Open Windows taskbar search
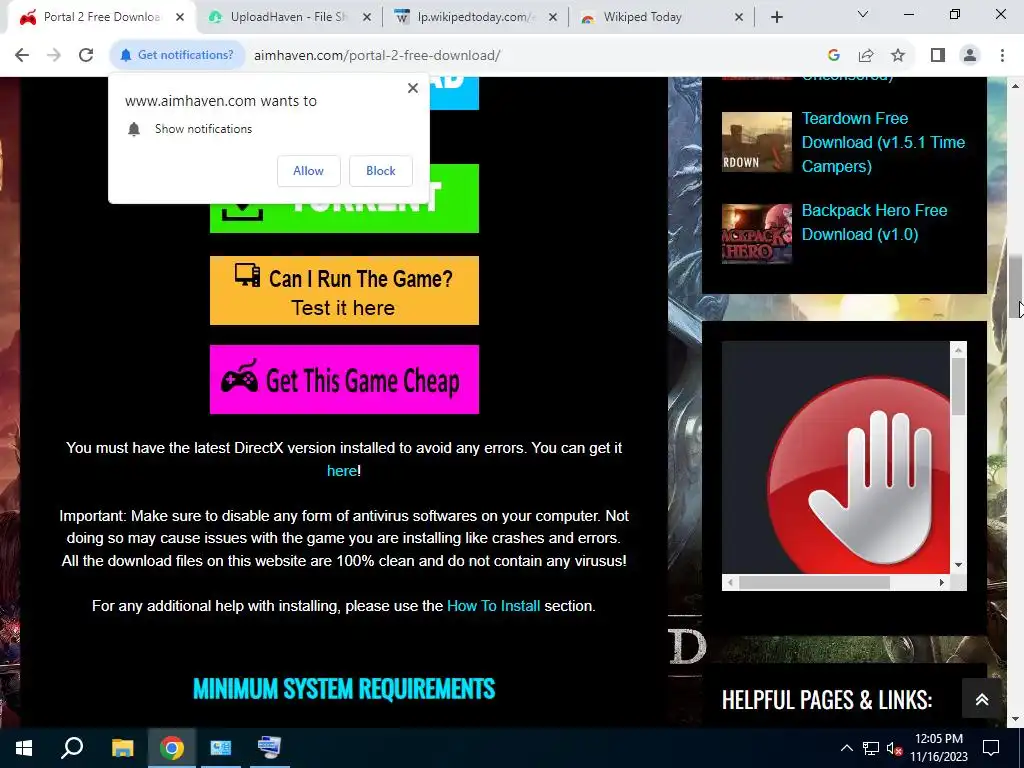 coord(72,748)
